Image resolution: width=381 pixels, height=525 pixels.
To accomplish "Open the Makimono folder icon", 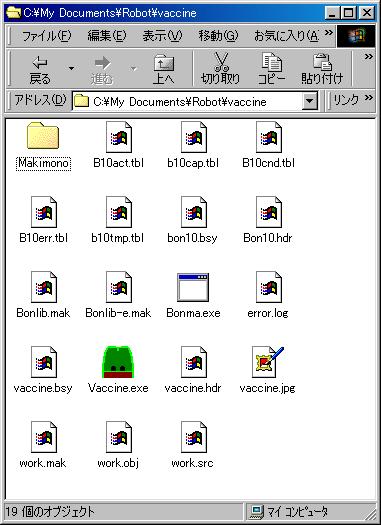I will [x=43, y=136].
